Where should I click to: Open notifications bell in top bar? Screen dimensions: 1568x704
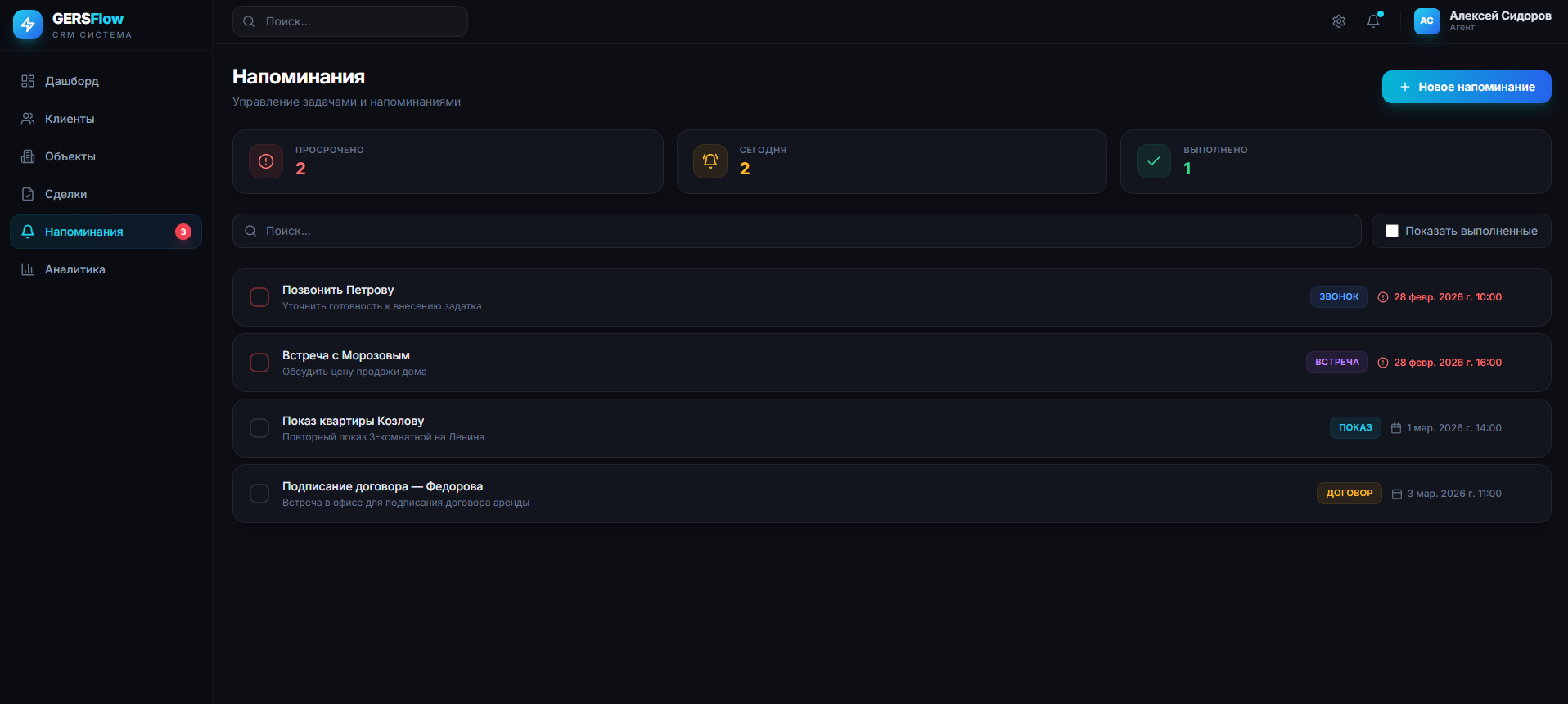click(1373, 21)
